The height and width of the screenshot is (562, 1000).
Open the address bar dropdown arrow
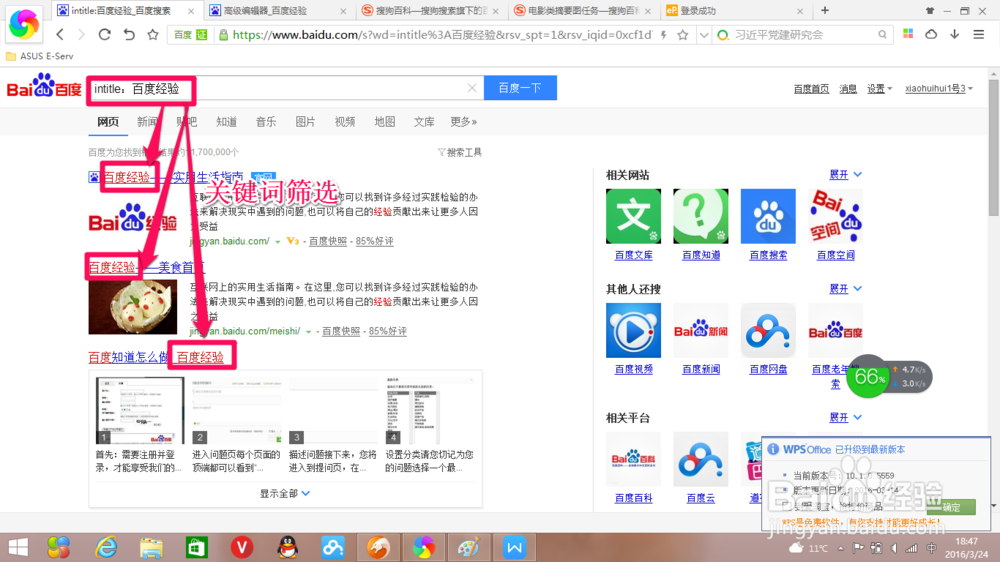(x=703, y=35)
